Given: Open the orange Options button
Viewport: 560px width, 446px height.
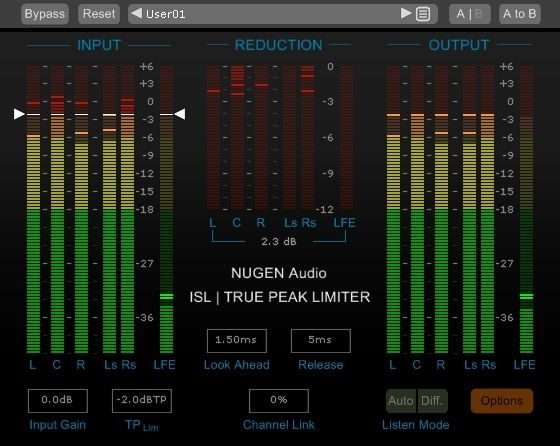Looking at the screenshot, I should (x=502, y=401).
